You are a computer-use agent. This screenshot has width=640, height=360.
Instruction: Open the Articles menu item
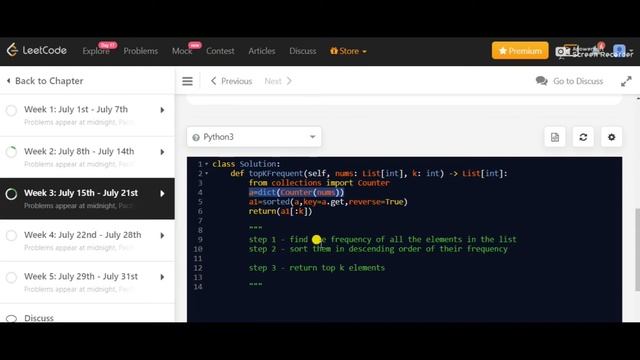click(x=262, y=51)
